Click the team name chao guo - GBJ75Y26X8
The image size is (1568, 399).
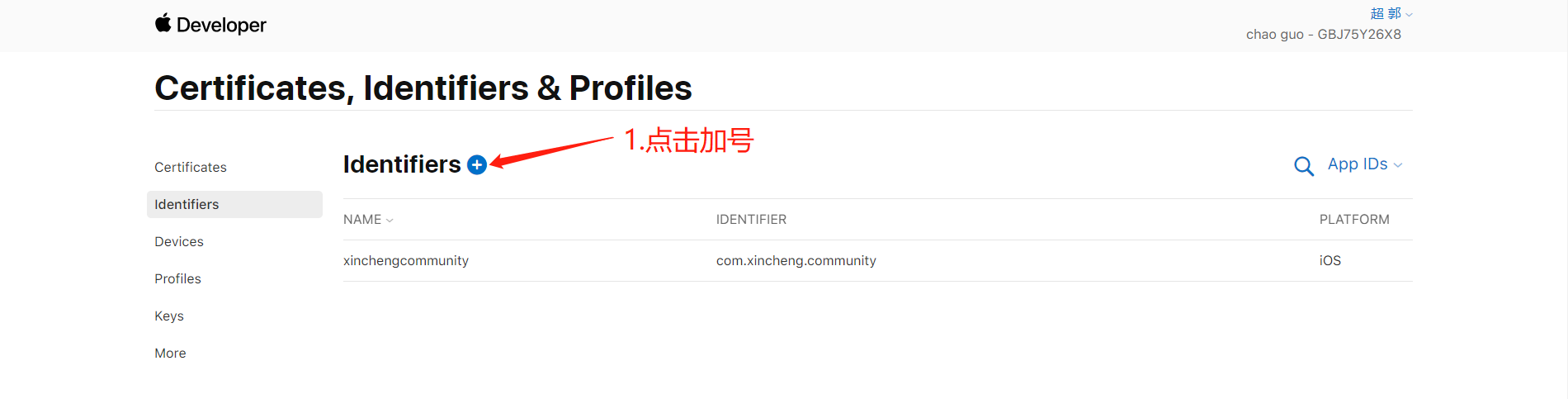tap(1324, 34)
